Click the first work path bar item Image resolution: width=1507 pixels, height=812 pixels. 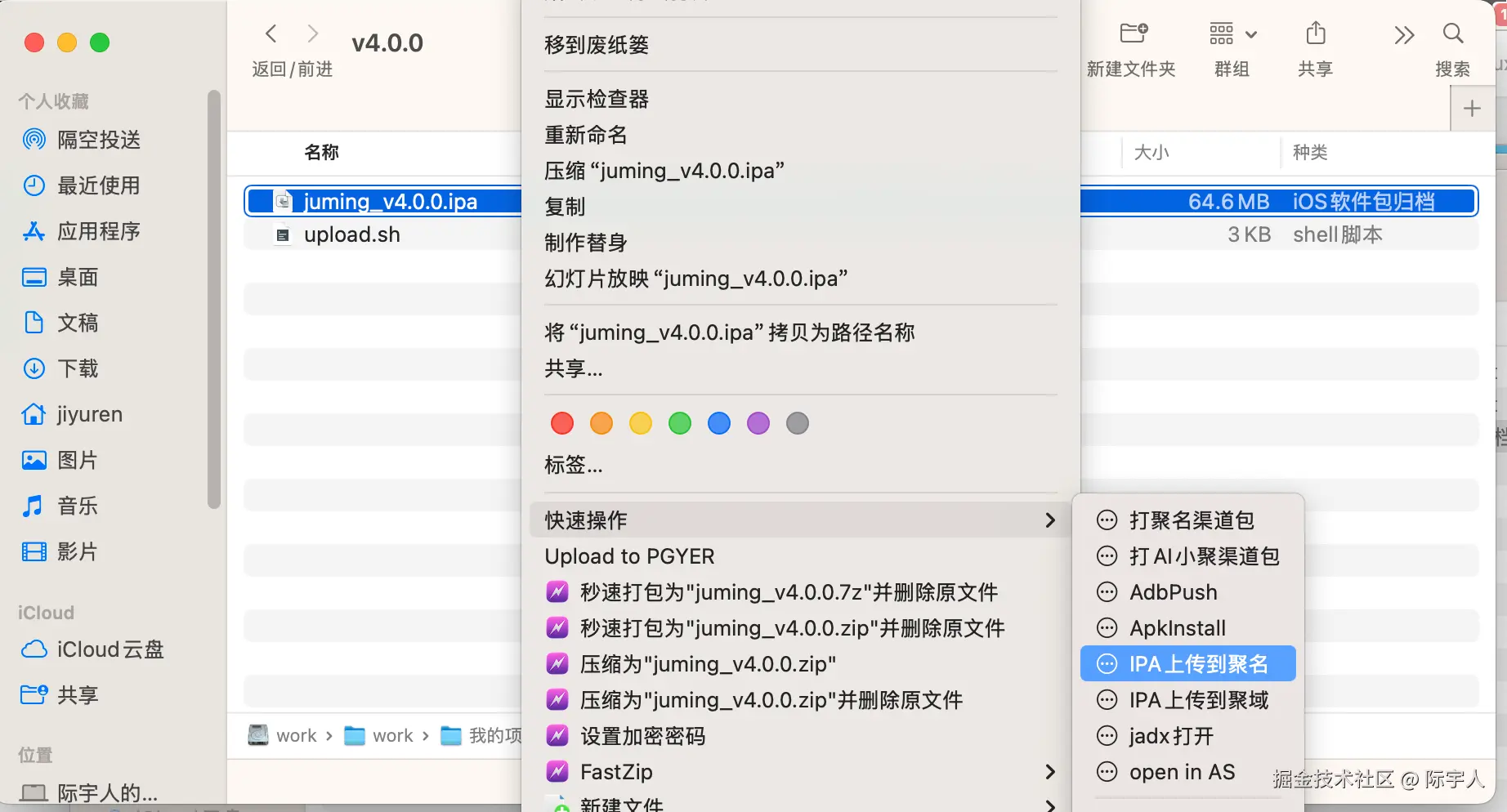283,736
